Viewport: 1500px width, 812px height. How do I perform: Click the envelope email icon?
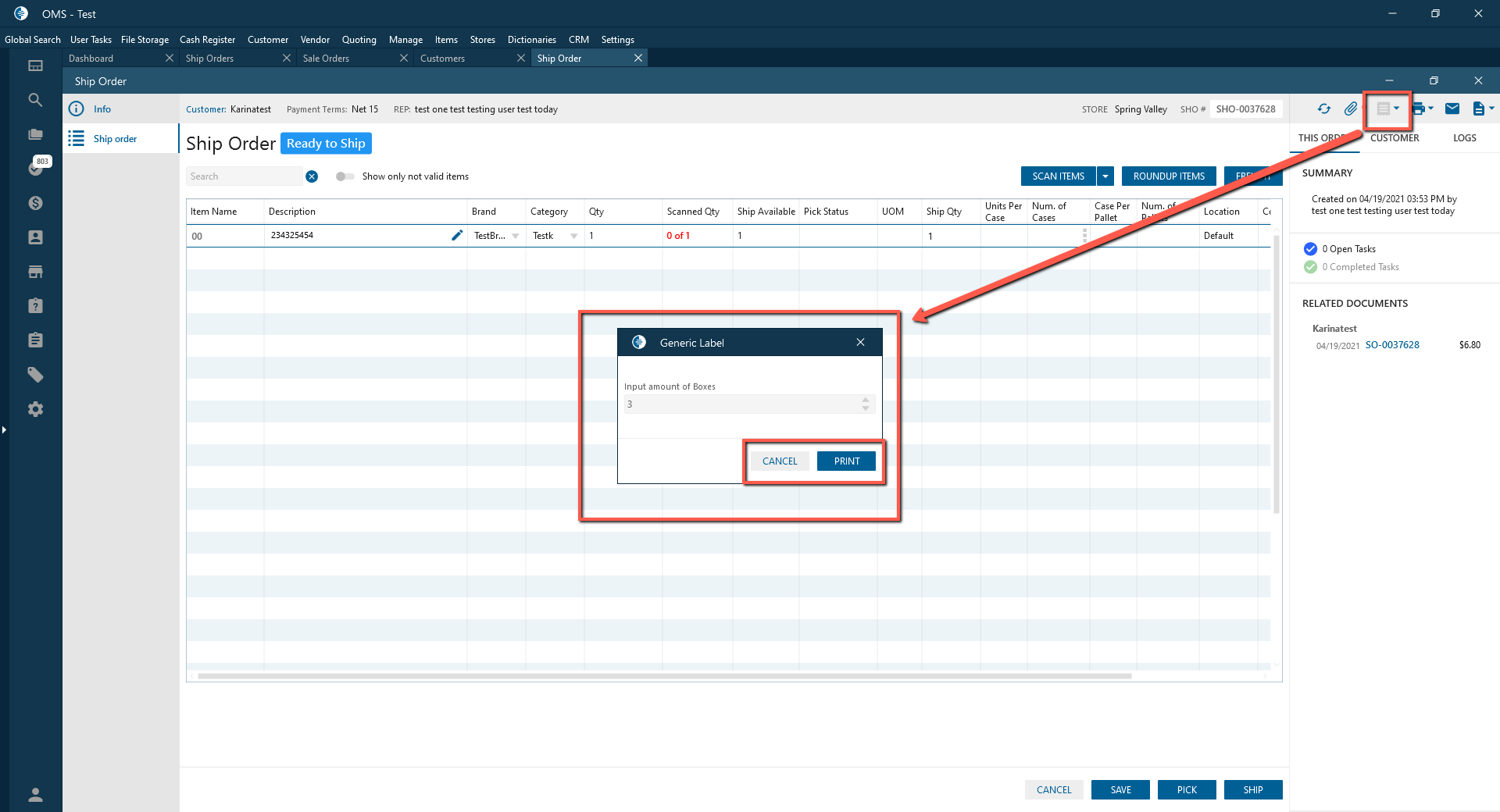point(1452,109)
